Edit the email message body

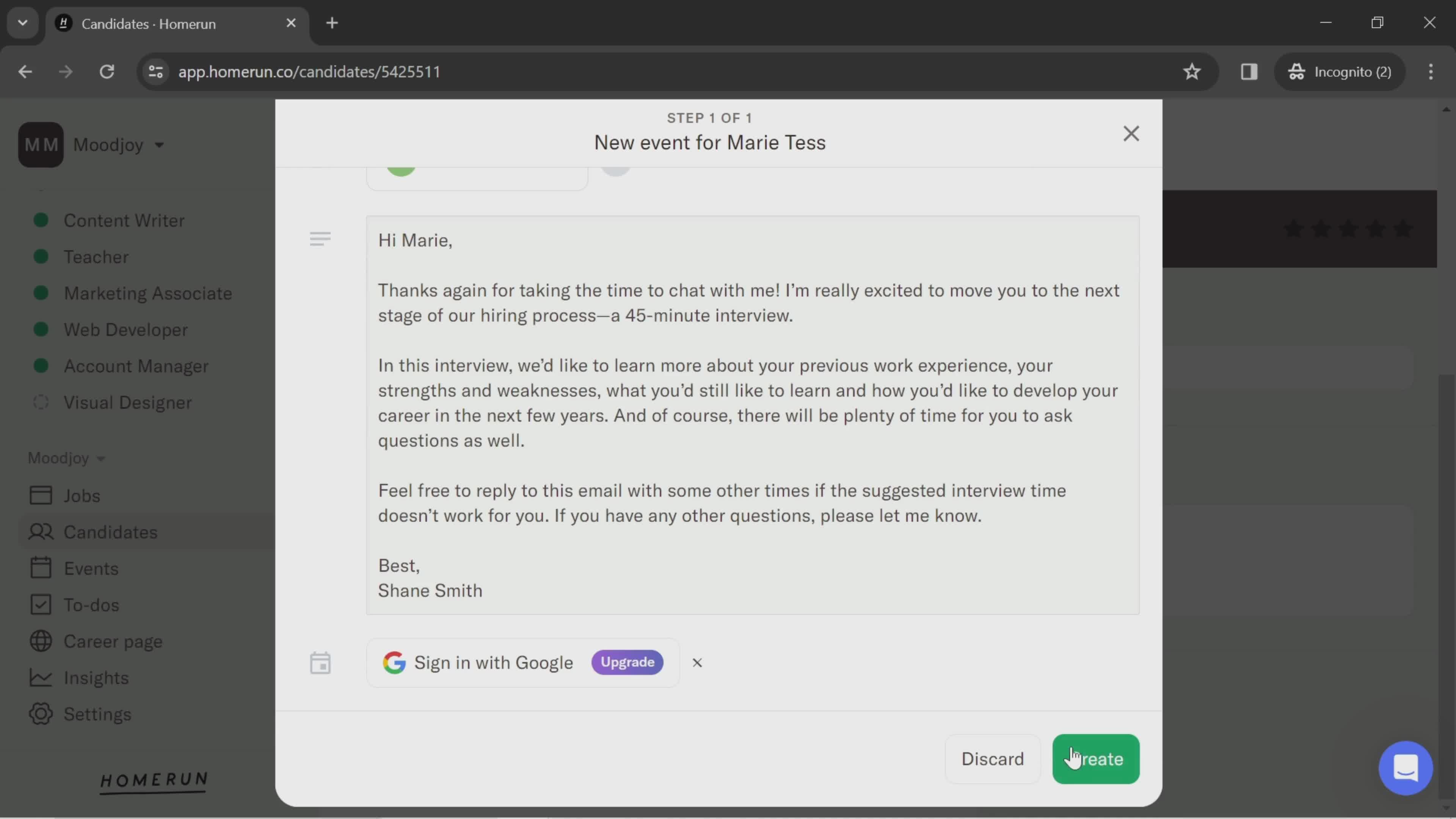click(x=752, y=415)
